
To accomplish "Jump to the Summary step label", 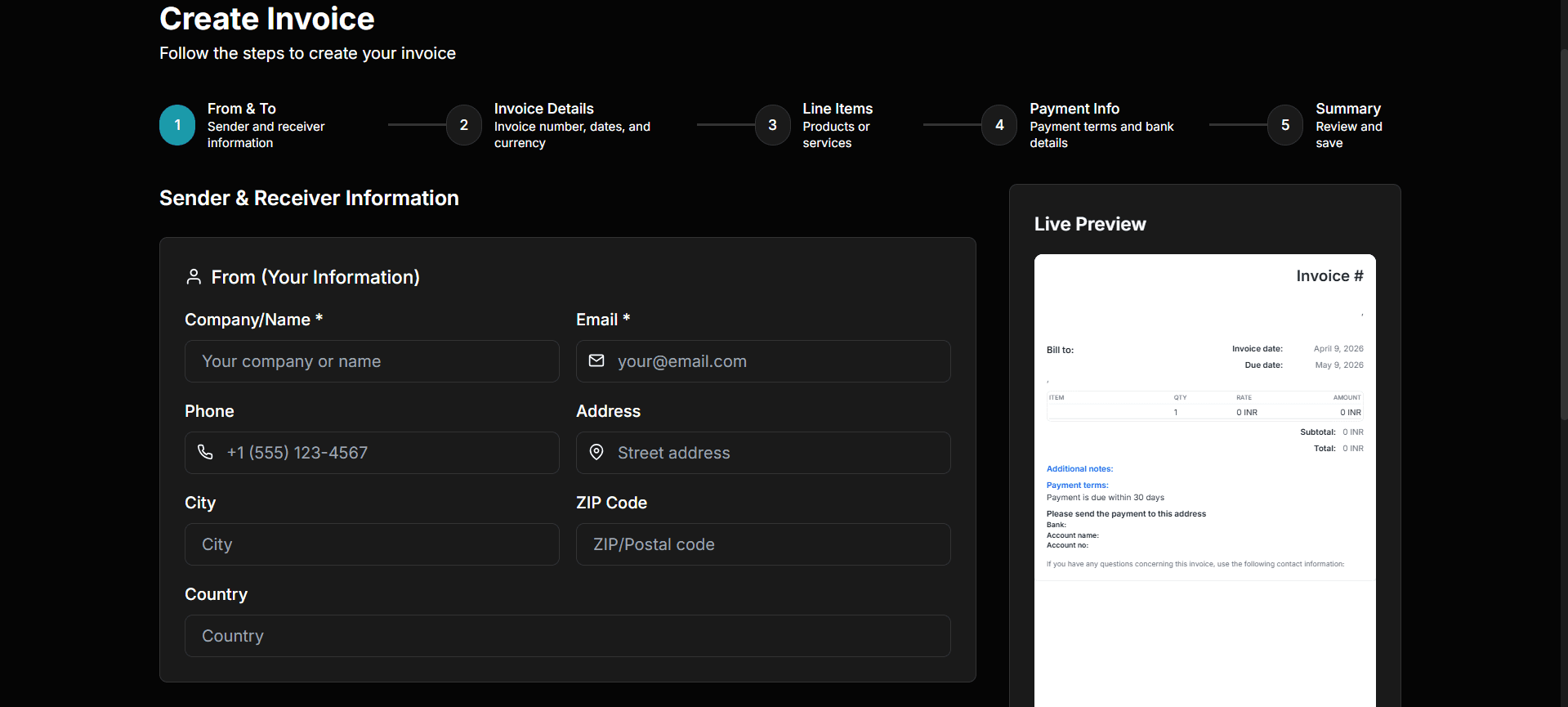I will click(x=1347, y=109).
